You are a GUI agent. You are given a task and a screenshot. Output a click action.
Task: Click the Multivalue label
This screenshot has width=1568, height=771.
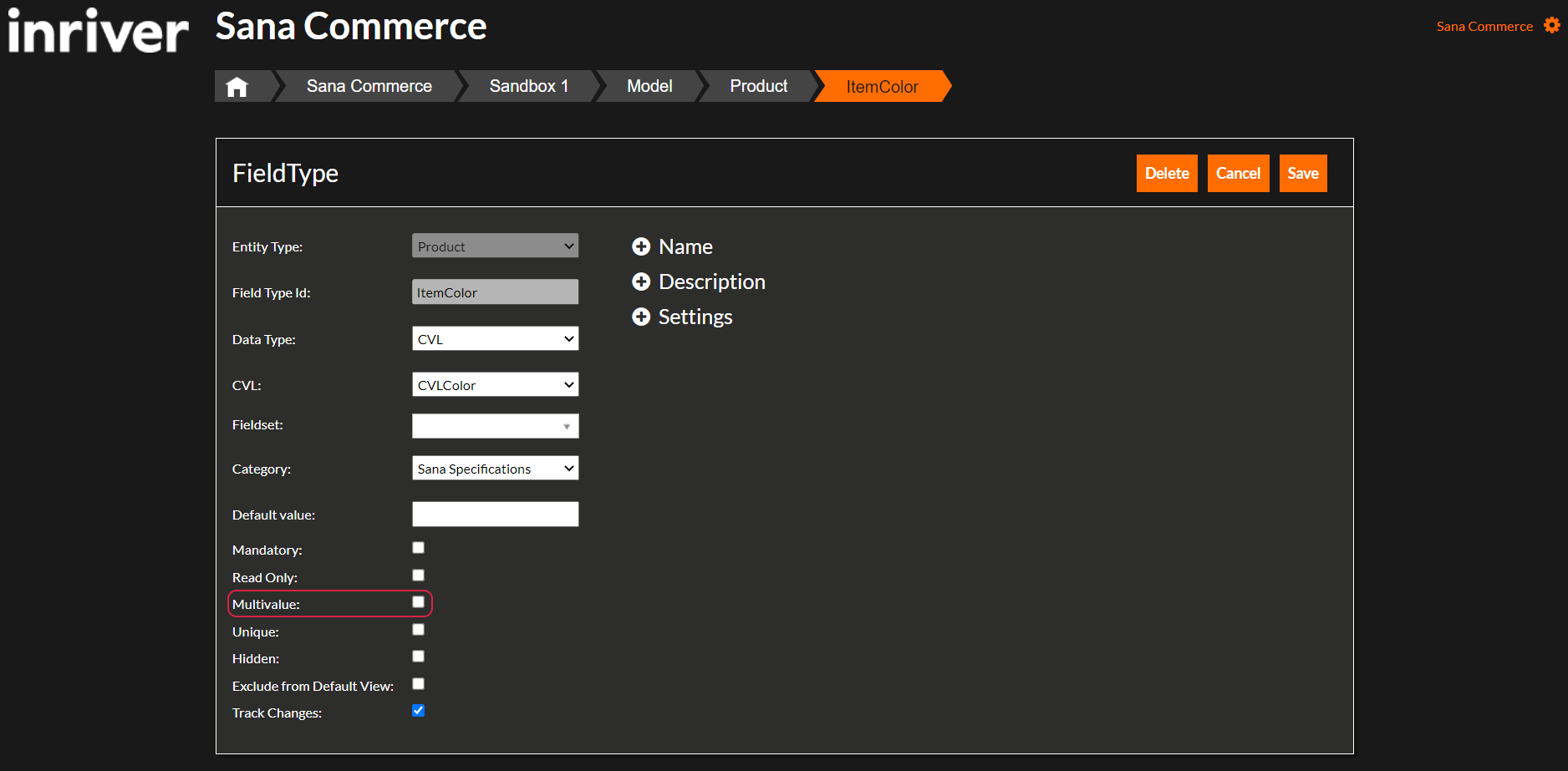(x=266, y=604)
